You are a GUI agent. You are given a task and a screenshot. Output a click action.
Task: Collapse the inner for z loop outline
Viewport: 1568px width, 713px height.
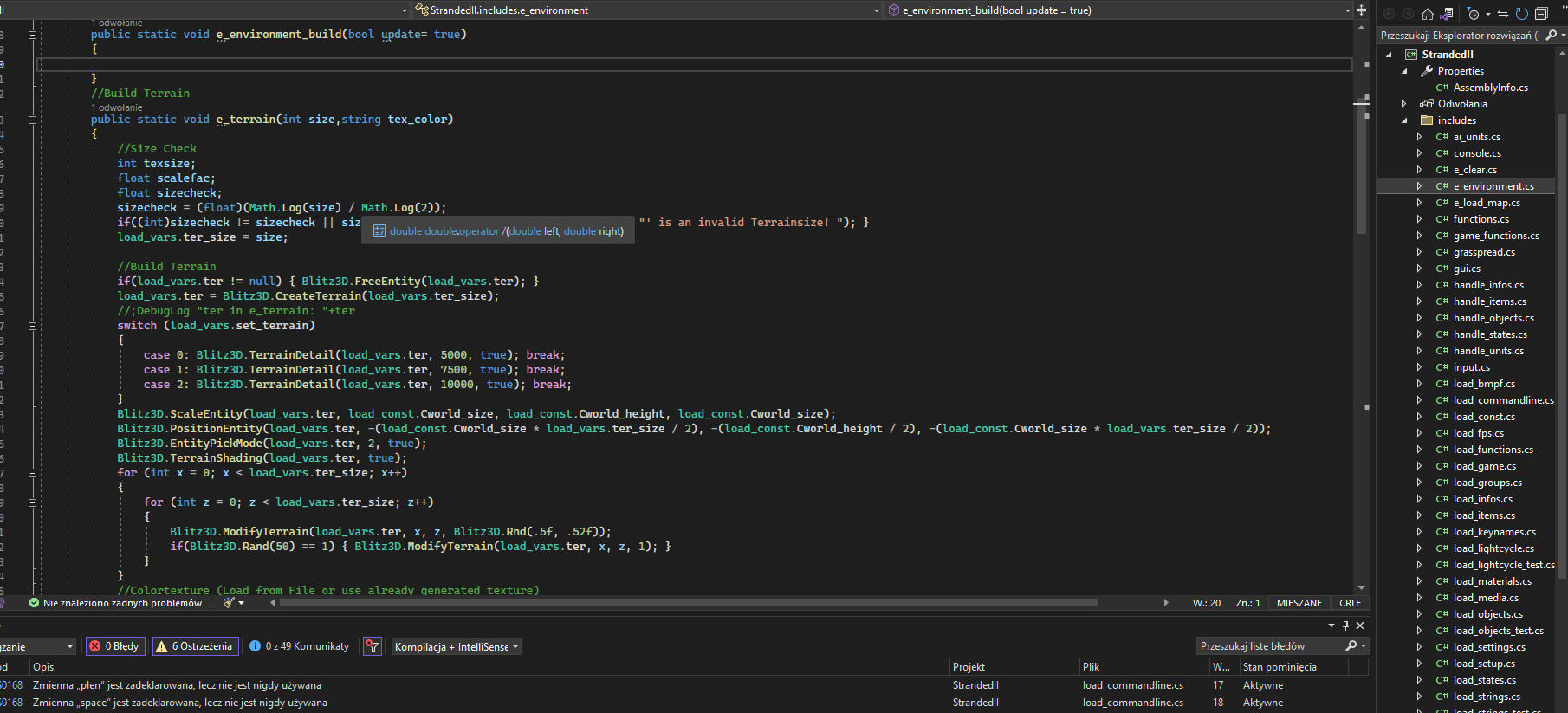pyautogui.click(x=32, y=503)
